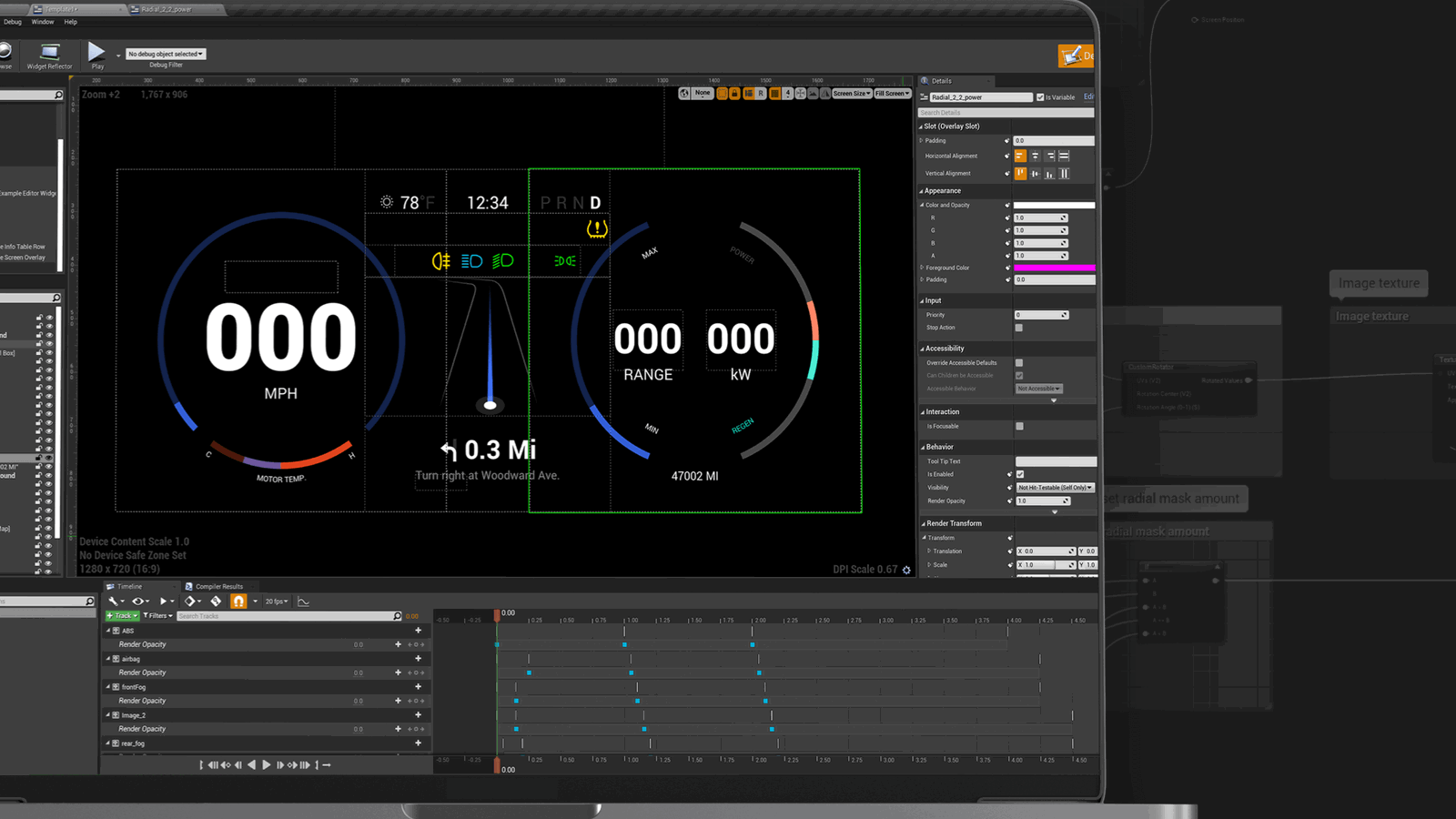Viewport: 1456px width, 819px height.
Task: Click the green Track button
Action: point(122,616)
